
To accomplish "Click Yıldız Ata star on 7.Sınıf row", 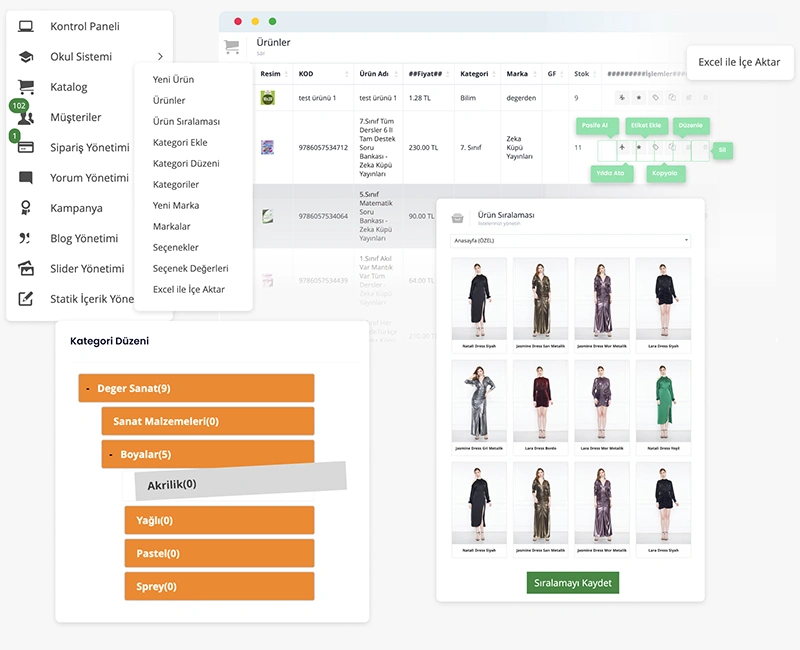I will coord(639,147).
